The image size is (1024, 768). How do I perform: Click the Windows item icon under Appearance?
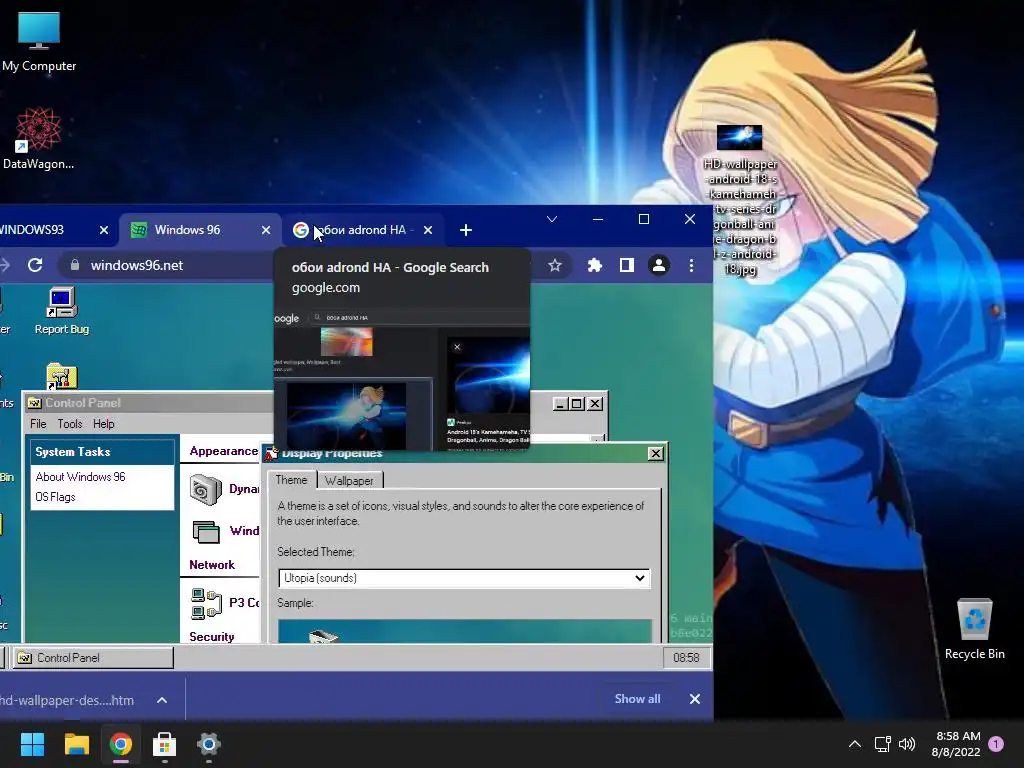pos(206,532)
